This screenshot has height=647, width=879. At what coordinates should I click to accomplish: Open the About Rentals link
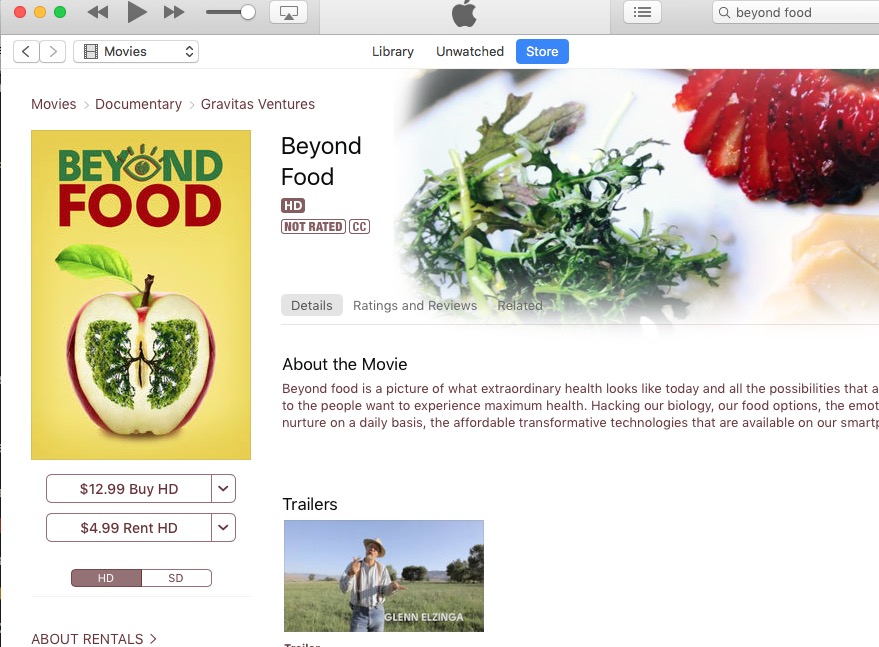tap(94, 639)
